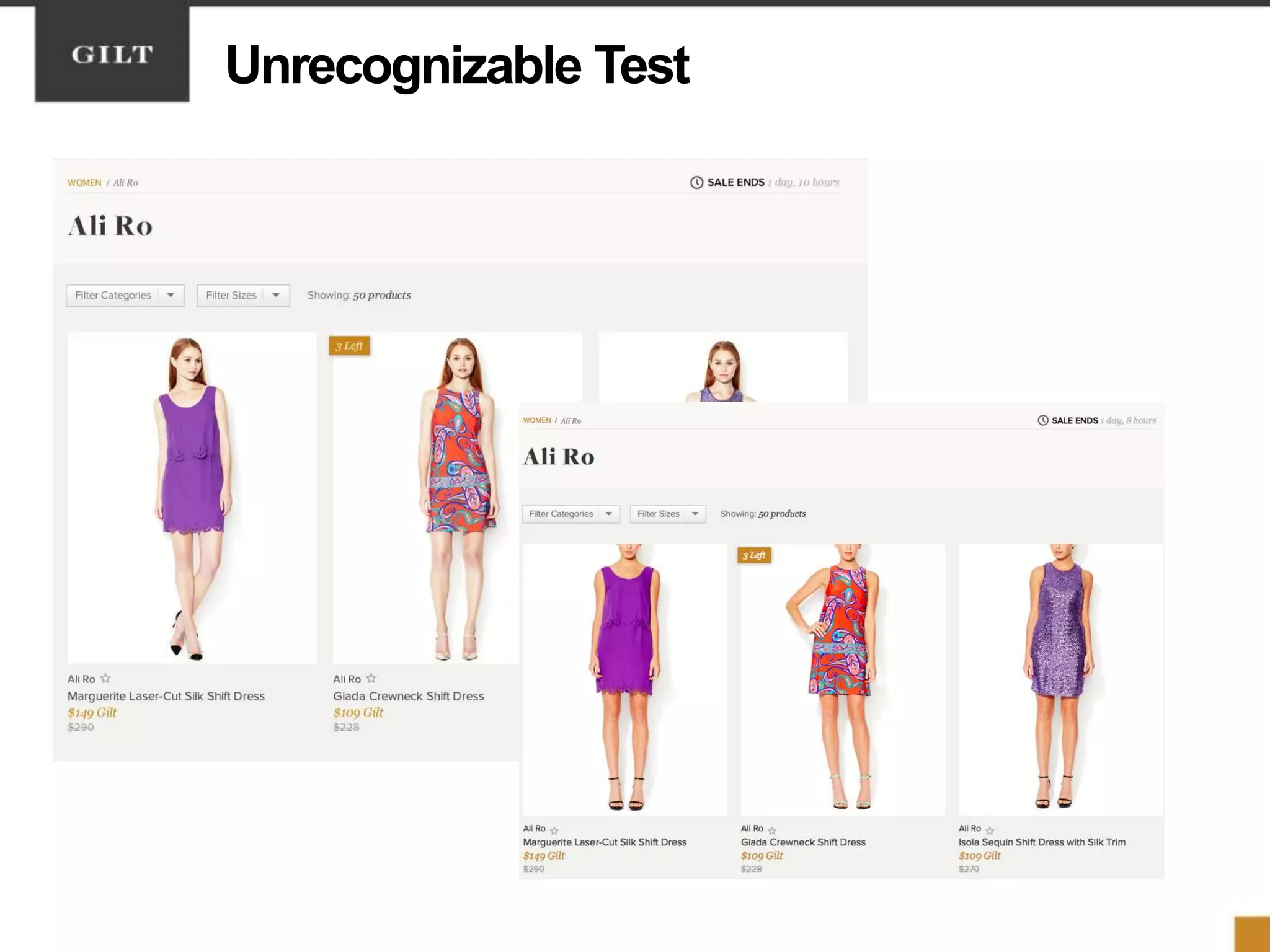Open sequin Isola dress image

[1061, 680]
